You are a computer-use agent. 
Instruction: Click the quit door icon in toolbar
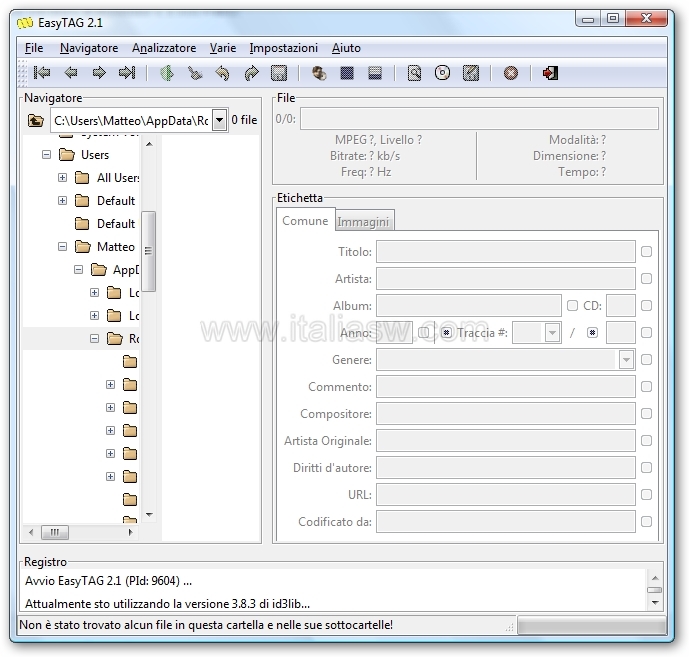tap(550, 73)
